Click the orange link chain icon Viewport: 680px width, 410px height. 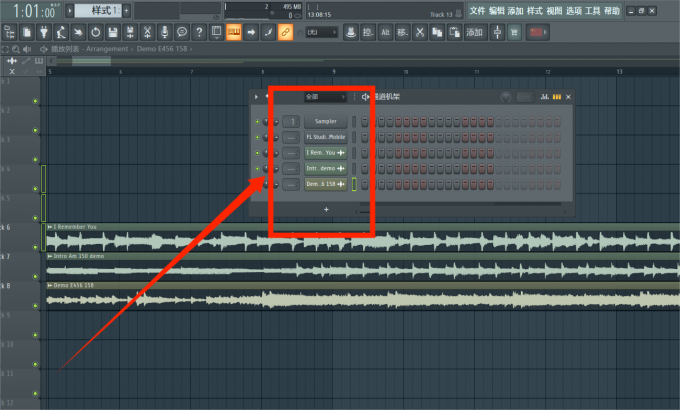coord(285,33)
